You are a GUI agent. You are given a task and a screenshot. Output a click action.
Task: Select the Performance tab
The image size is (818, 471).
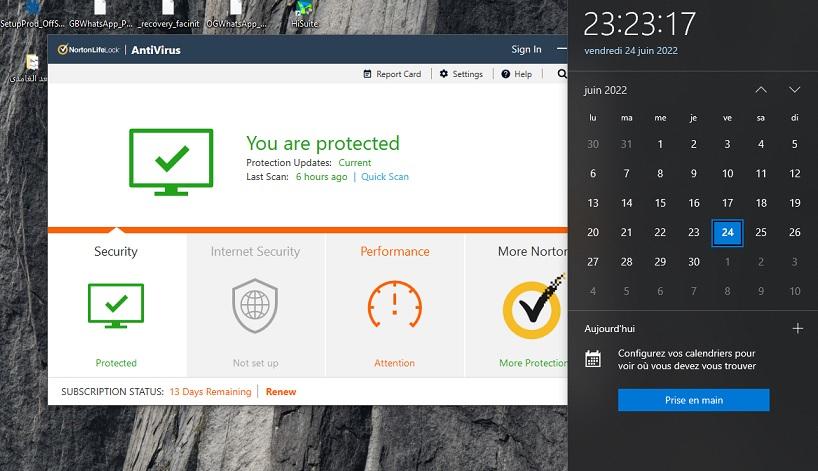click(x=395, y=305)
